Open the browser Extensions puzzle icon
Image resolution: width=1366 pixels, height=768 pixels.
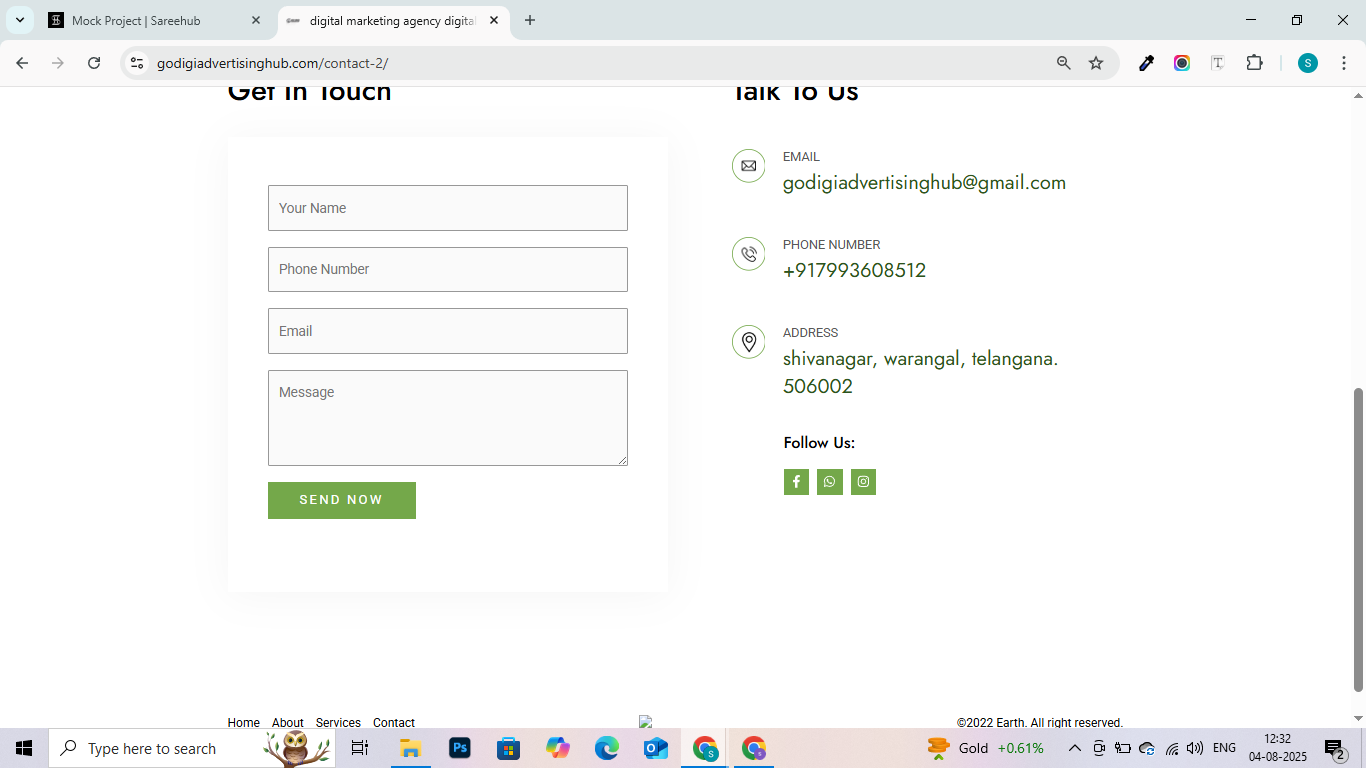[1254, 63]
